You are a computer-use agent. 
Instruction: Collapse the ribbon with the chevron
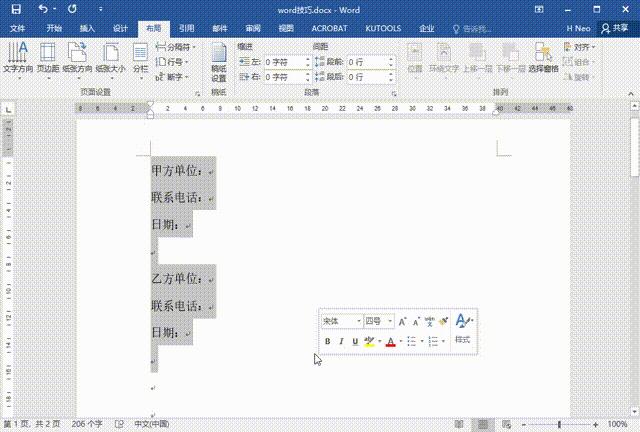click(x=631, y=94)
